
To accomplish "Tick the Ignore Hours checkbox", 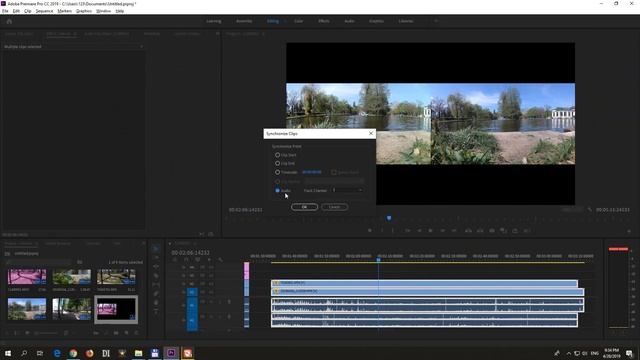I will click(x=334, y=172).
